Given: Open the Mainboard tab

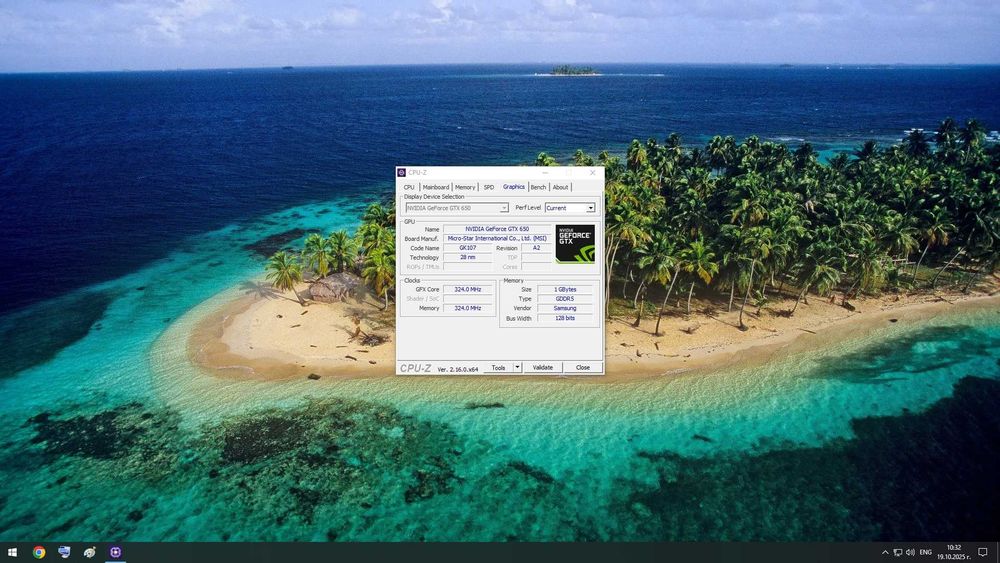Looking at the screenshot, I should (x=436, y=187).
